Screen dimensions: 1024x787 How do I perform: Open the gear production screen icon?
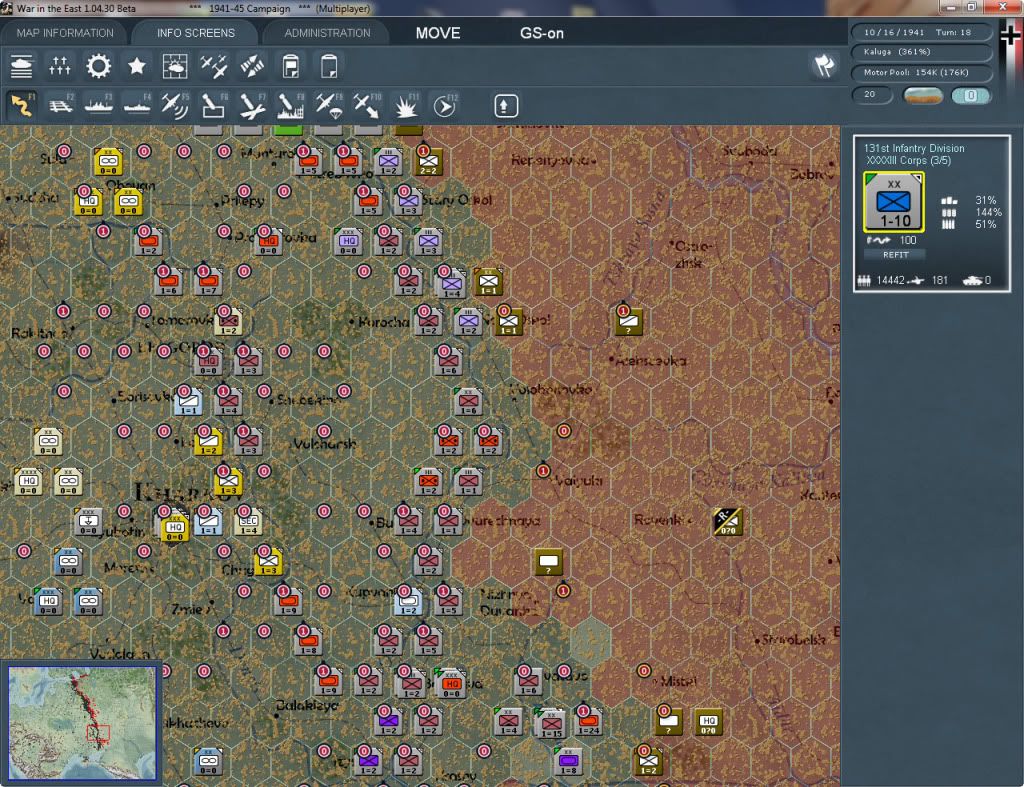(99, 66)
